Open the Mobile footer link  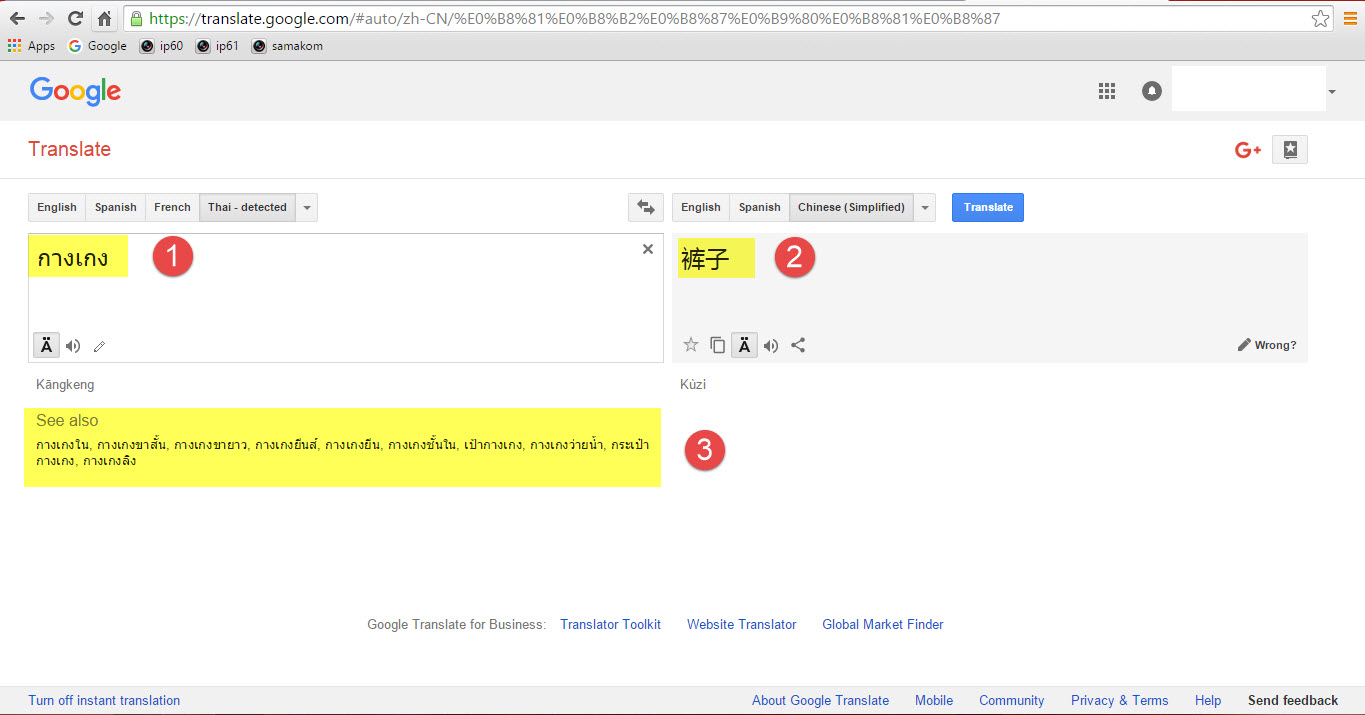tap(934, 700)
